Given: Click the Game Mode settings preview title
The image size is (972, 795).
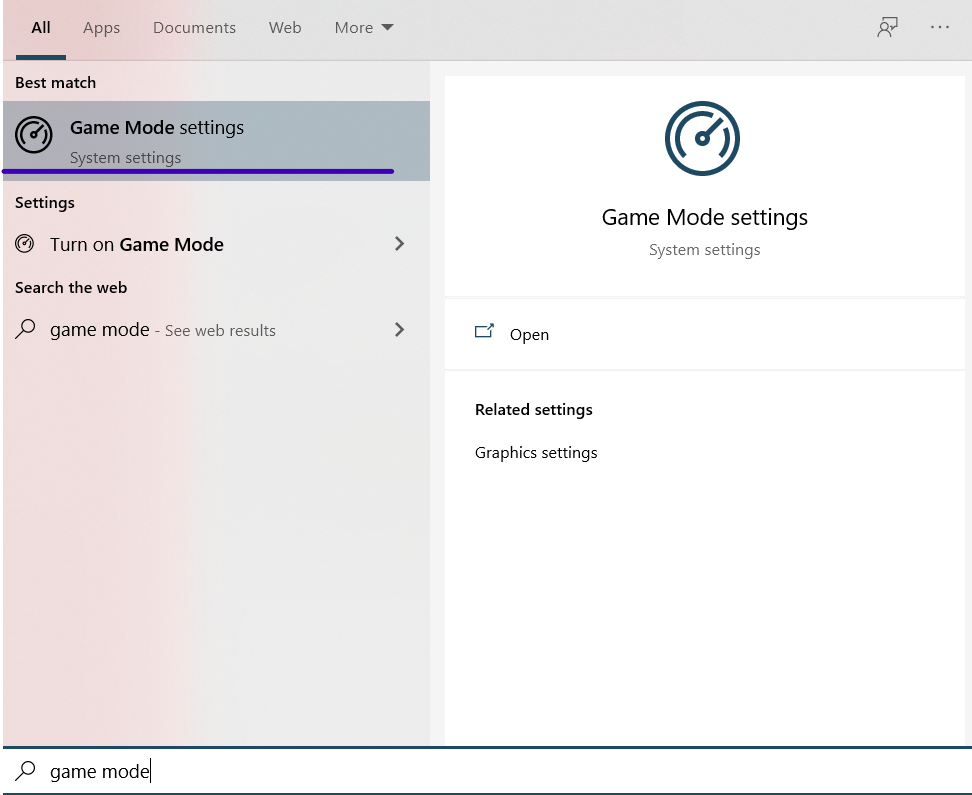Looking at the screenshot, I should coord(705,218).
